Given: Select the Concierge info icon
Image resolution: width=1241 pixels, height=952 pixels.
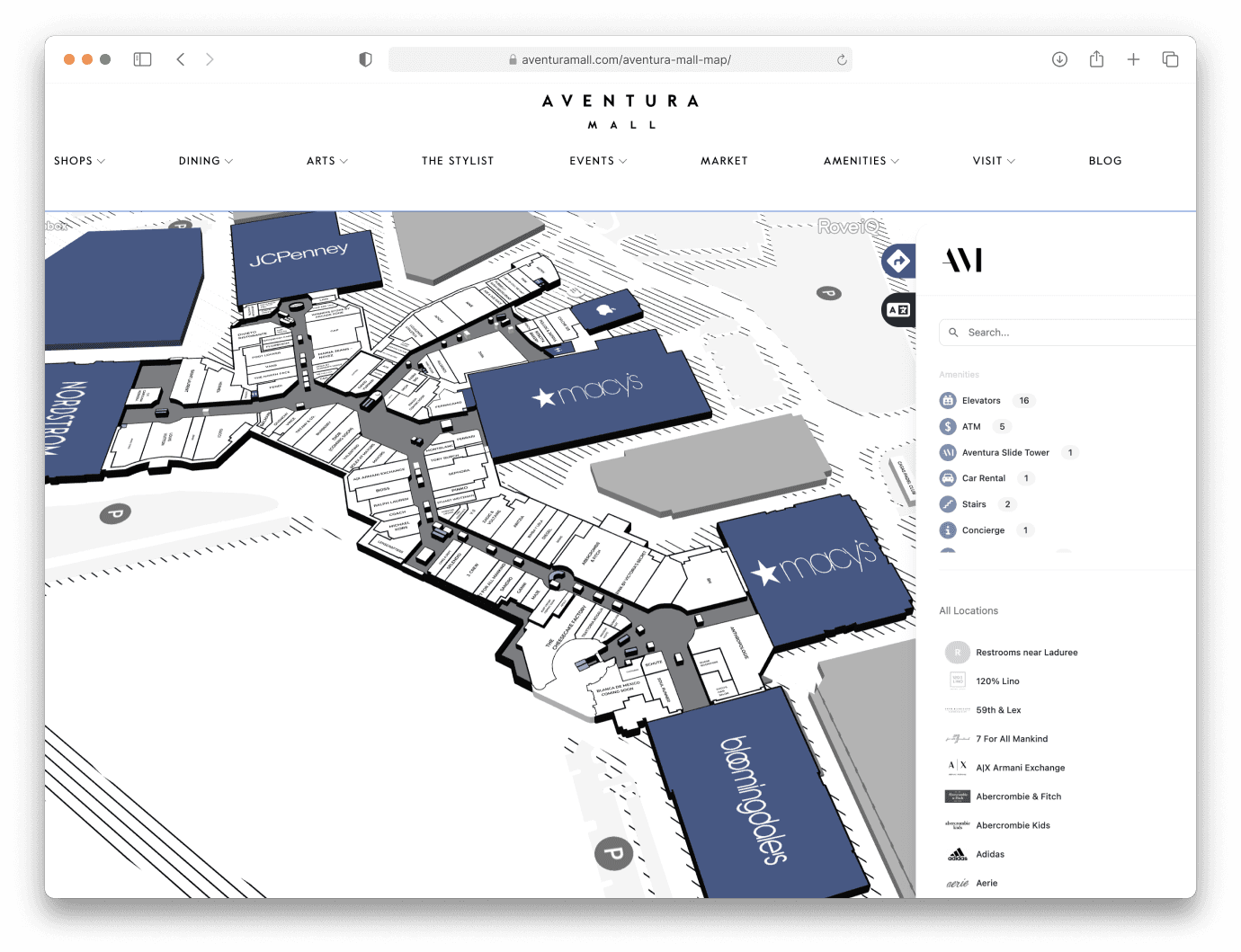Looking at the screenshot, I should 948,530.
